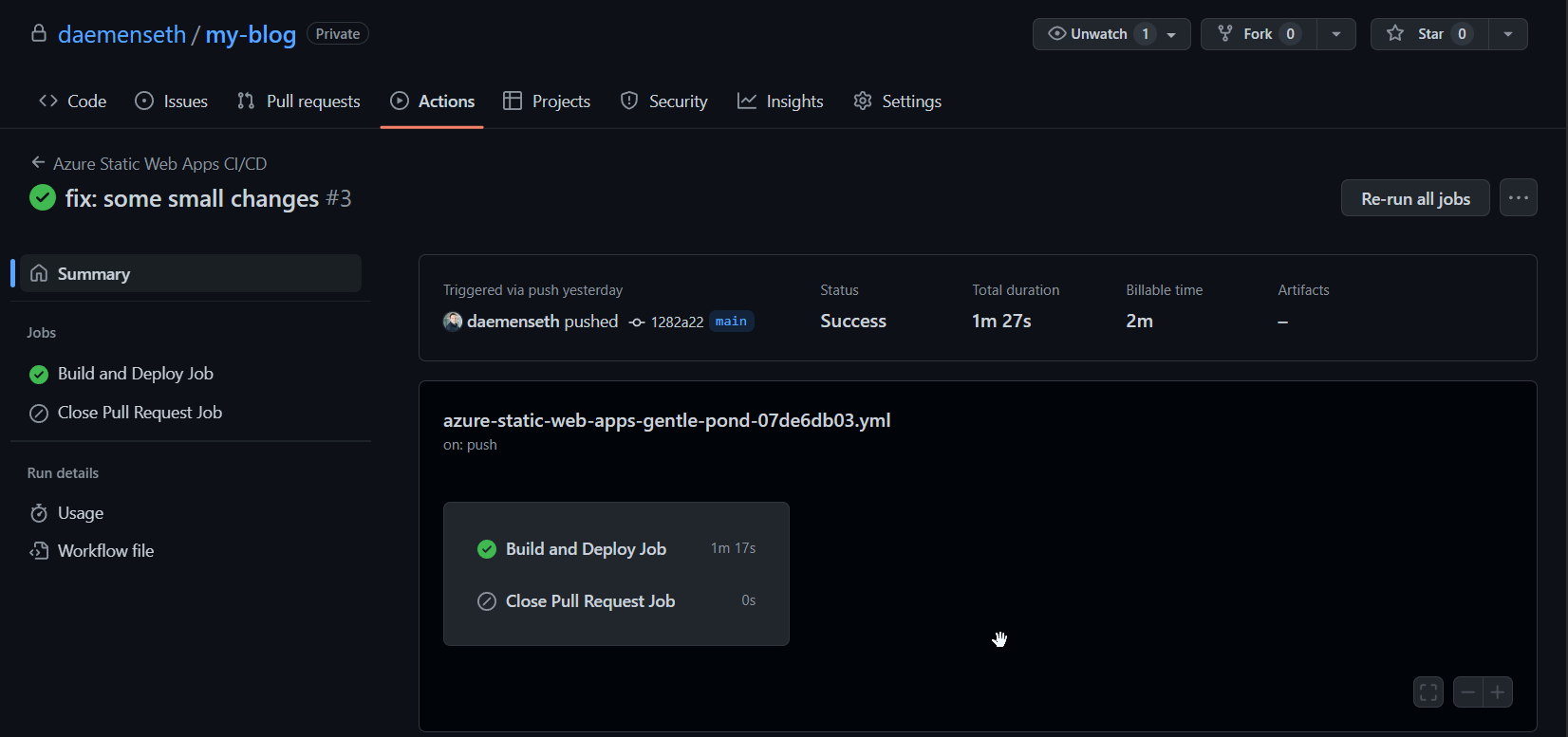Click the daemenseth avatar image
1568x737 pixels.
click(453, 322)
